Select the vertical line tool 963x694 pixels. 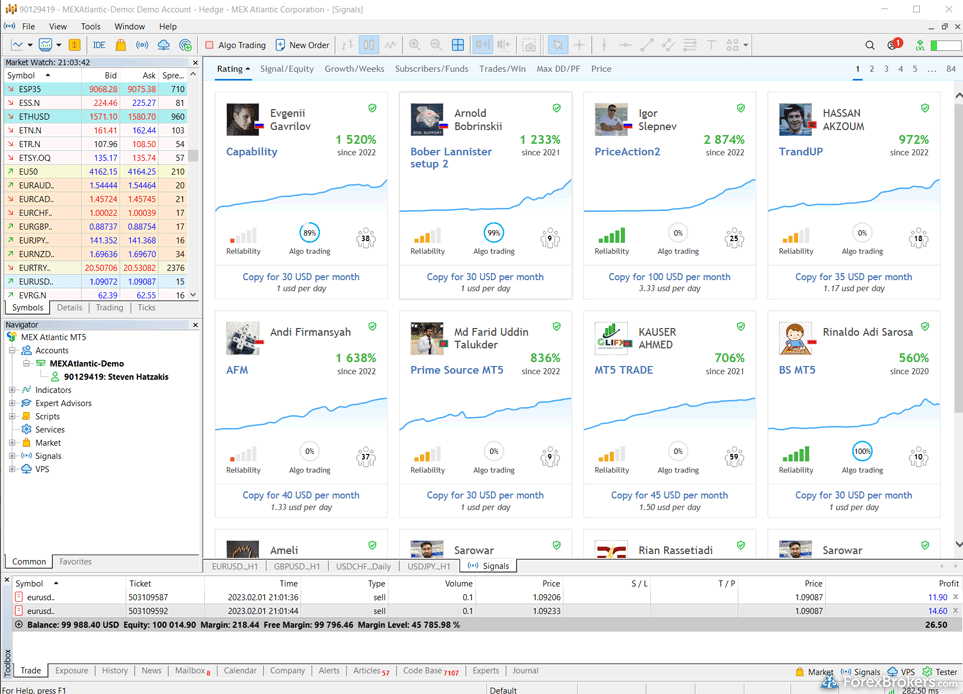click(604, 45)
